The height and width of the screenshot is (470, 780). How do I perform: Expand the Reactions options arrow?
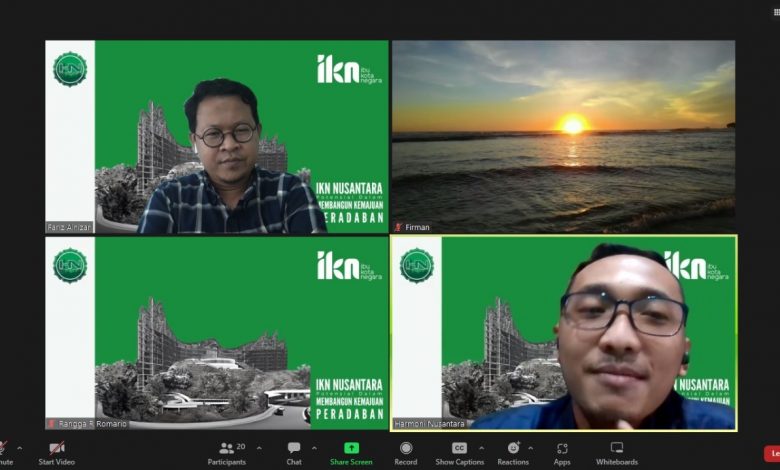[x=531, y=448]
